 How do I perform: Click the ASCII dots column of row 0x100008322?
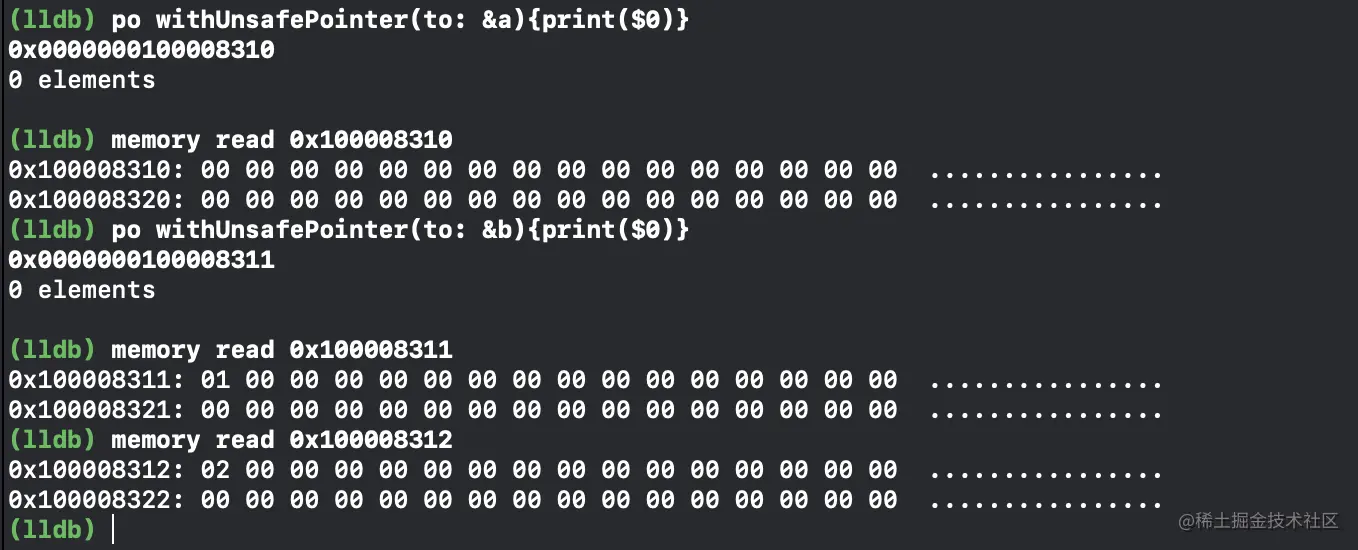(x=1045, y=504)
